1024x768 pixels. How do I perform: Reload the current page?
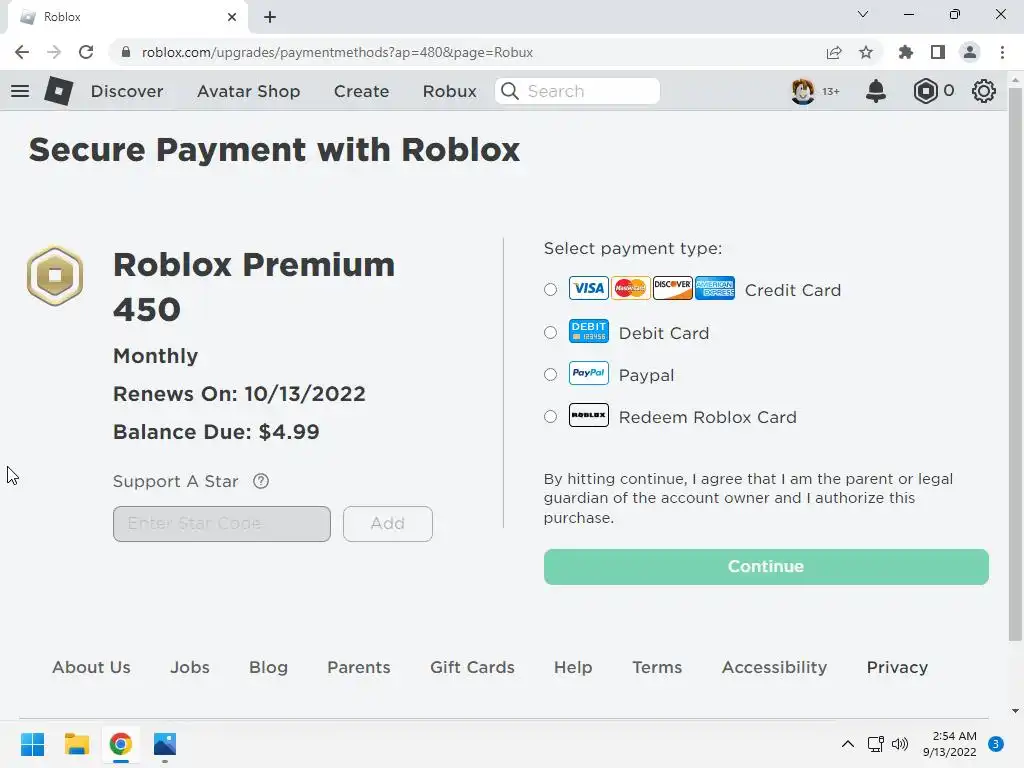click(86, 52)
